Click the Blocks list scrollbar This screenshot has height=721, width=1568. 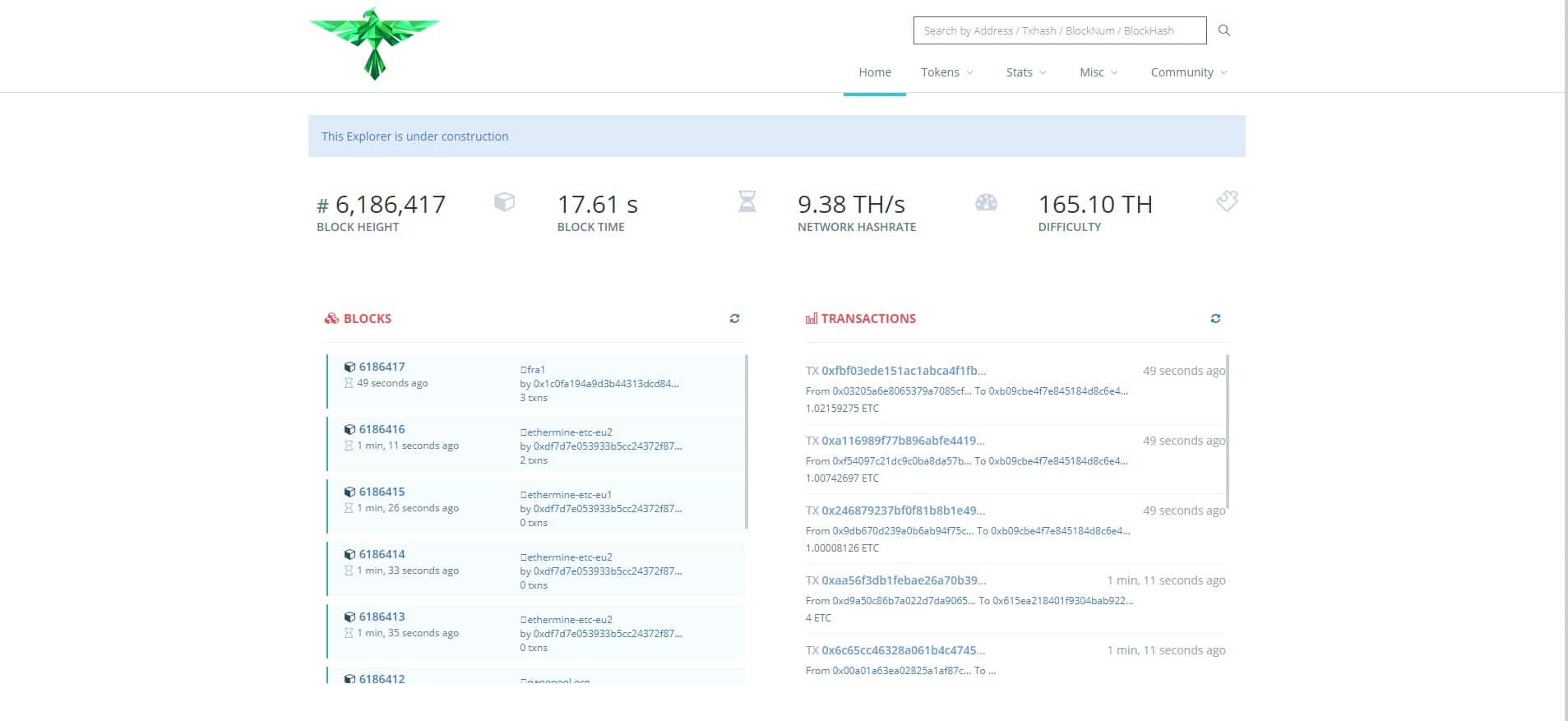pos(747,441)
